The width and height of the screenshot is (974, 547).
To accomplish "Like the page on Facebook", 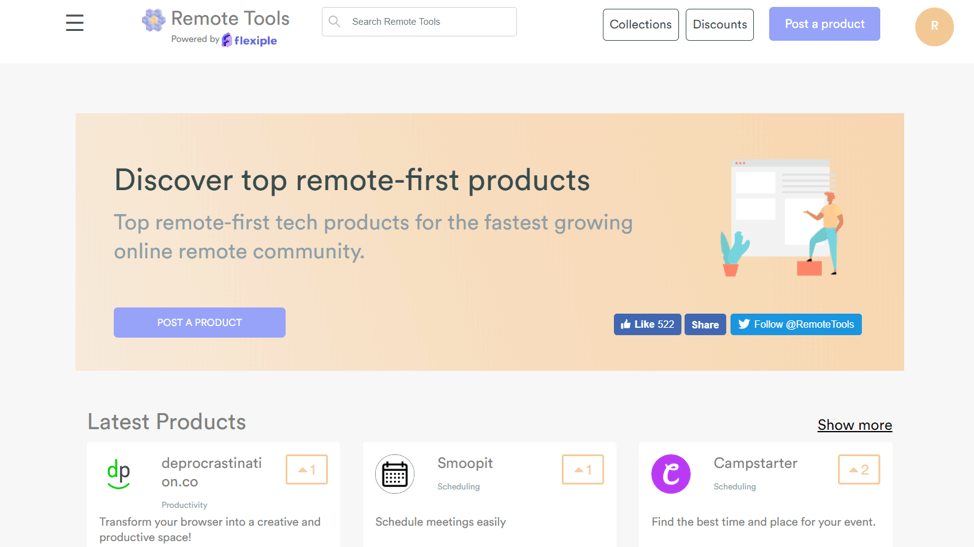I will [x=647, y=324].
